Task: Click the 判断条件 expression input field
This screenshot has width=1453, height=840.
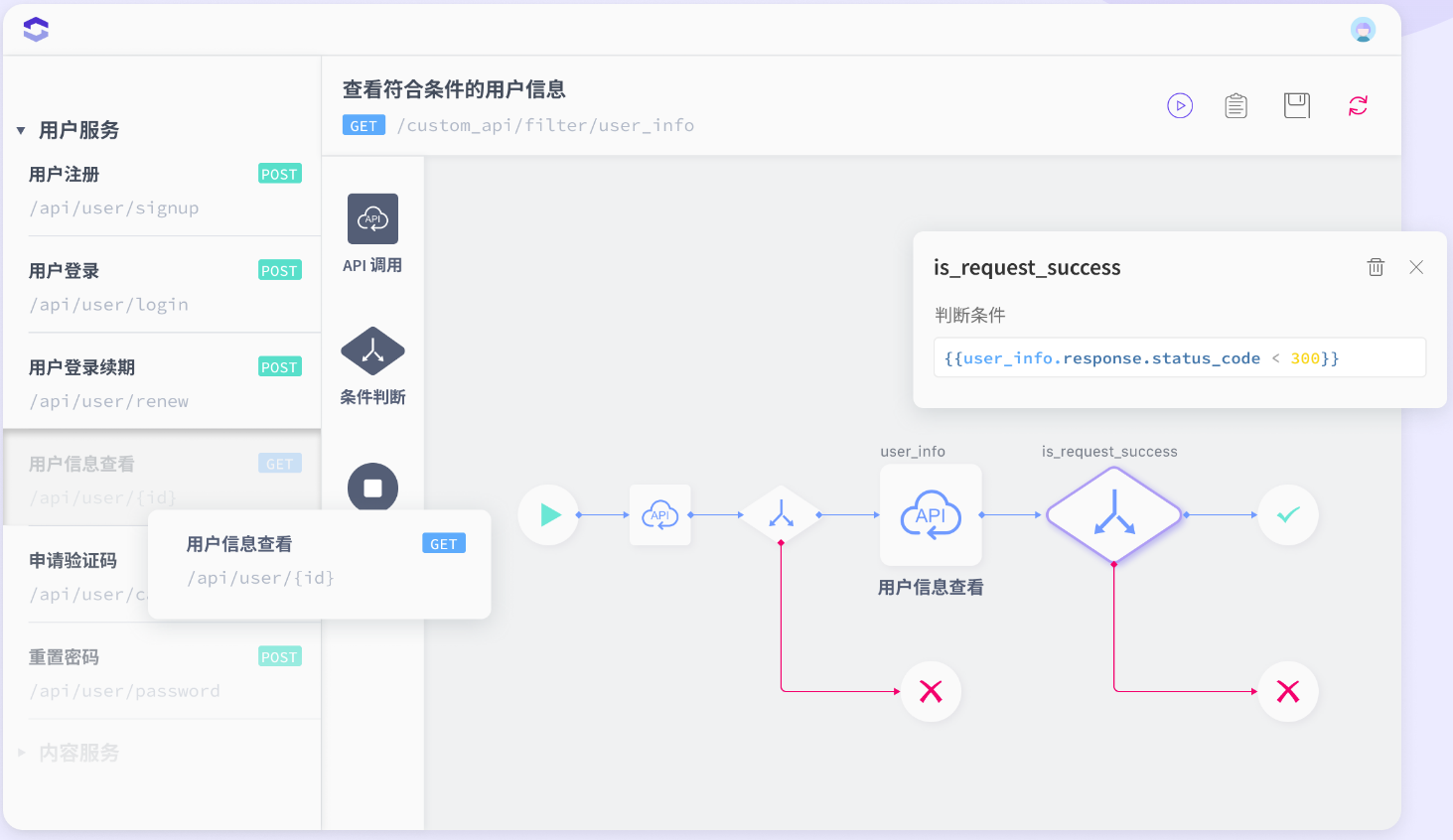Action: tap(1179, 357)
